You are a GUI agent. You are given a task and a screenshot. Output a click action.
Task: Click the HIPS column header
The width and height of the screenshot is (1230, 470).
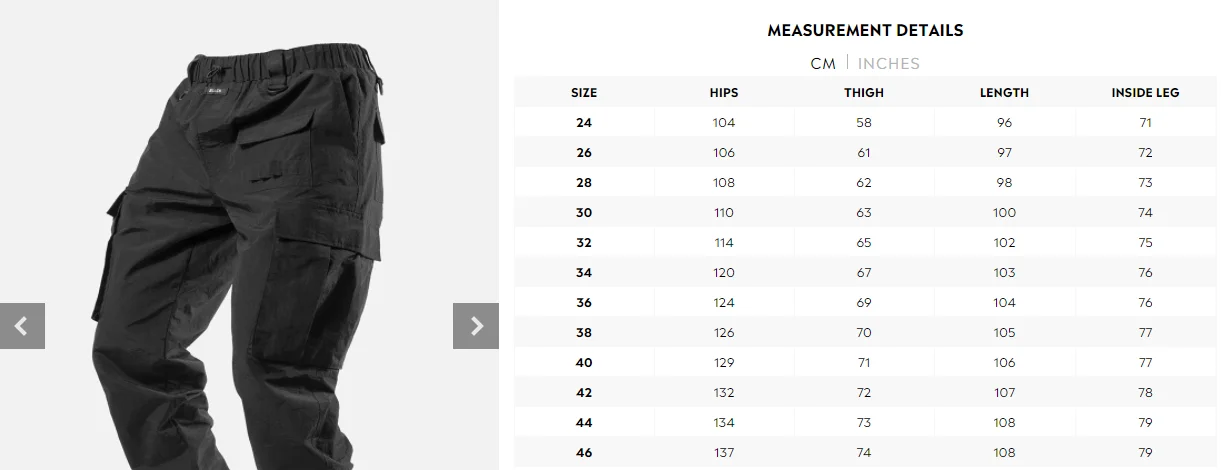pyautogui.click(x=724, y=93)
